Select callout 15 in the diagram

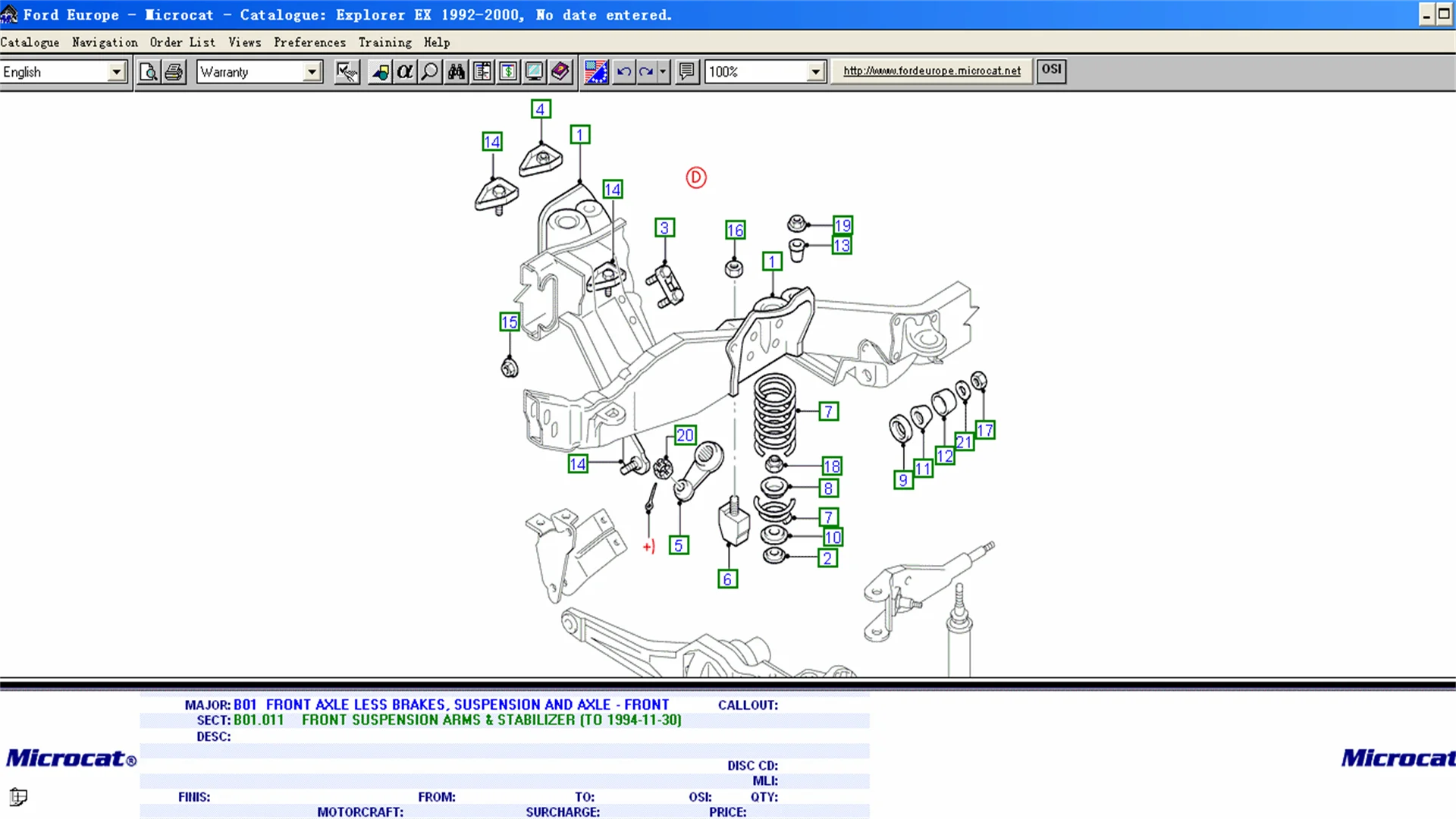click(510, 322)
